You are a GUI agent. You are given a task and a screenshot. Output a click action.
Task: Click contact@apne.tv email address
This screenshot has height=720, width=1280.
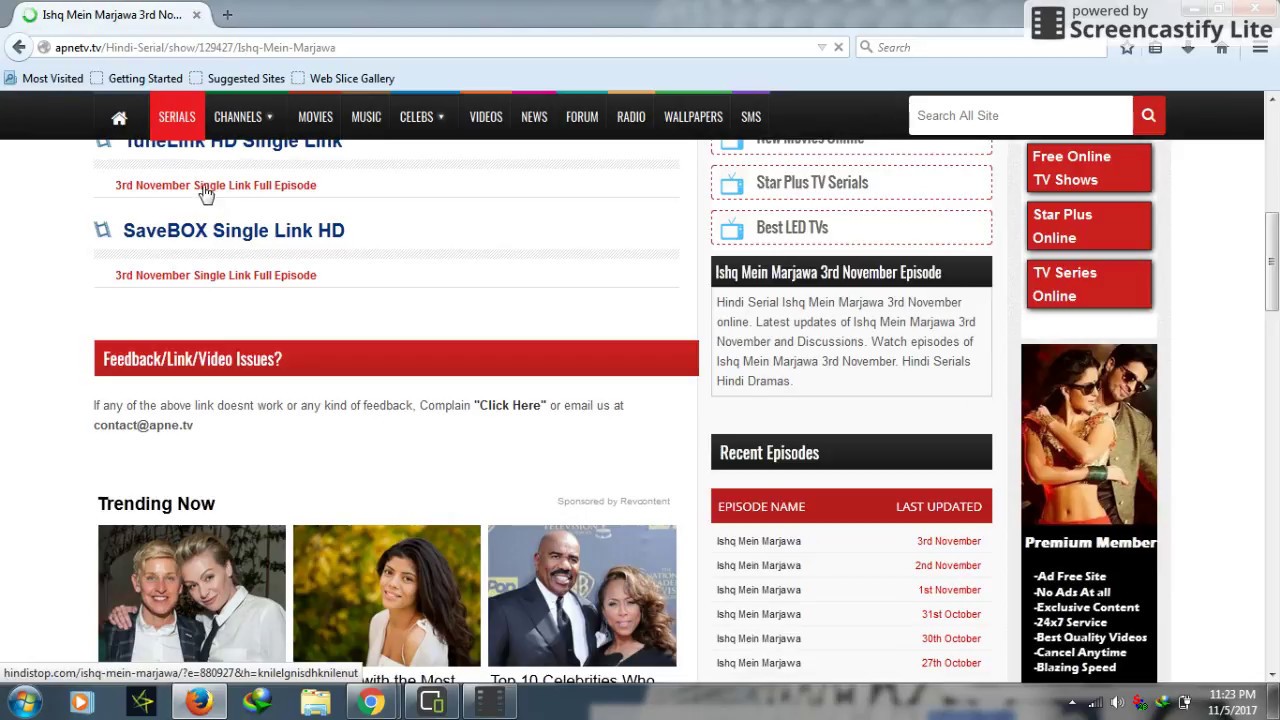(x=143, y=425)
